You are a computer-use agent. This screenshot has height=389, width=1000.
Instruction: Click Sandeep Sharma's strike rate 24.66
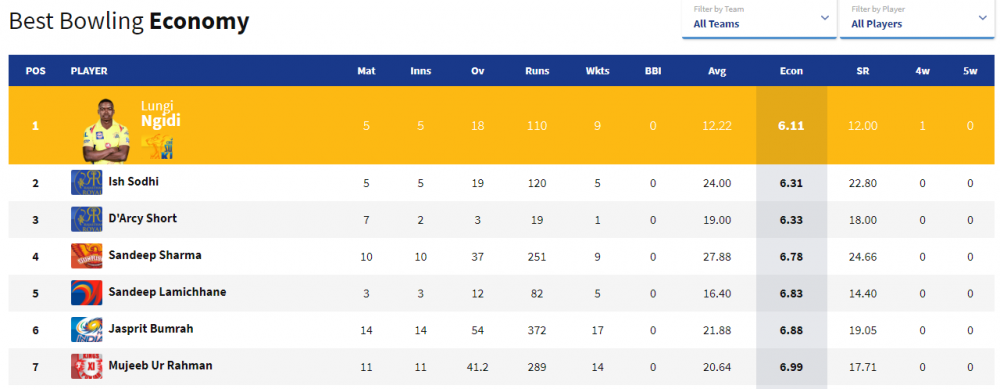coord(863,257)
